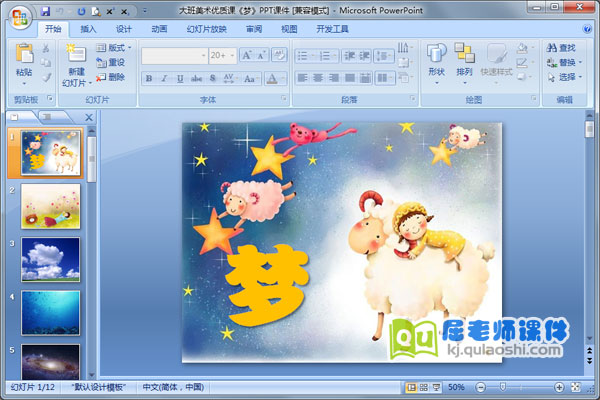Switch to Insert (插入) tab
The image size is (600, 400).
(88, 29)
